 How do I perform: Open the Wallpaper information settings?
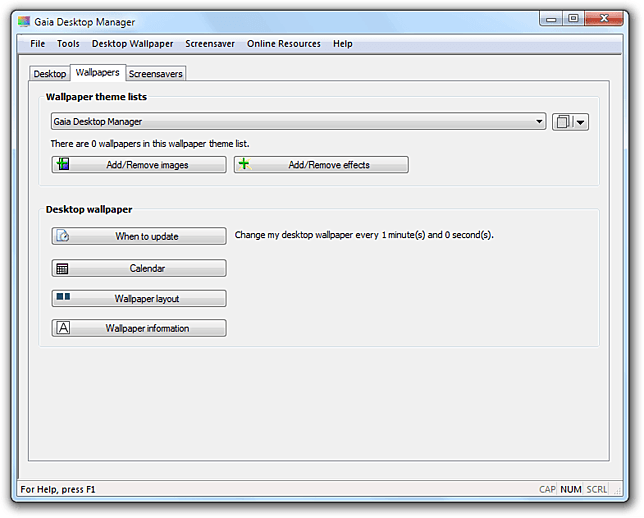139,328
